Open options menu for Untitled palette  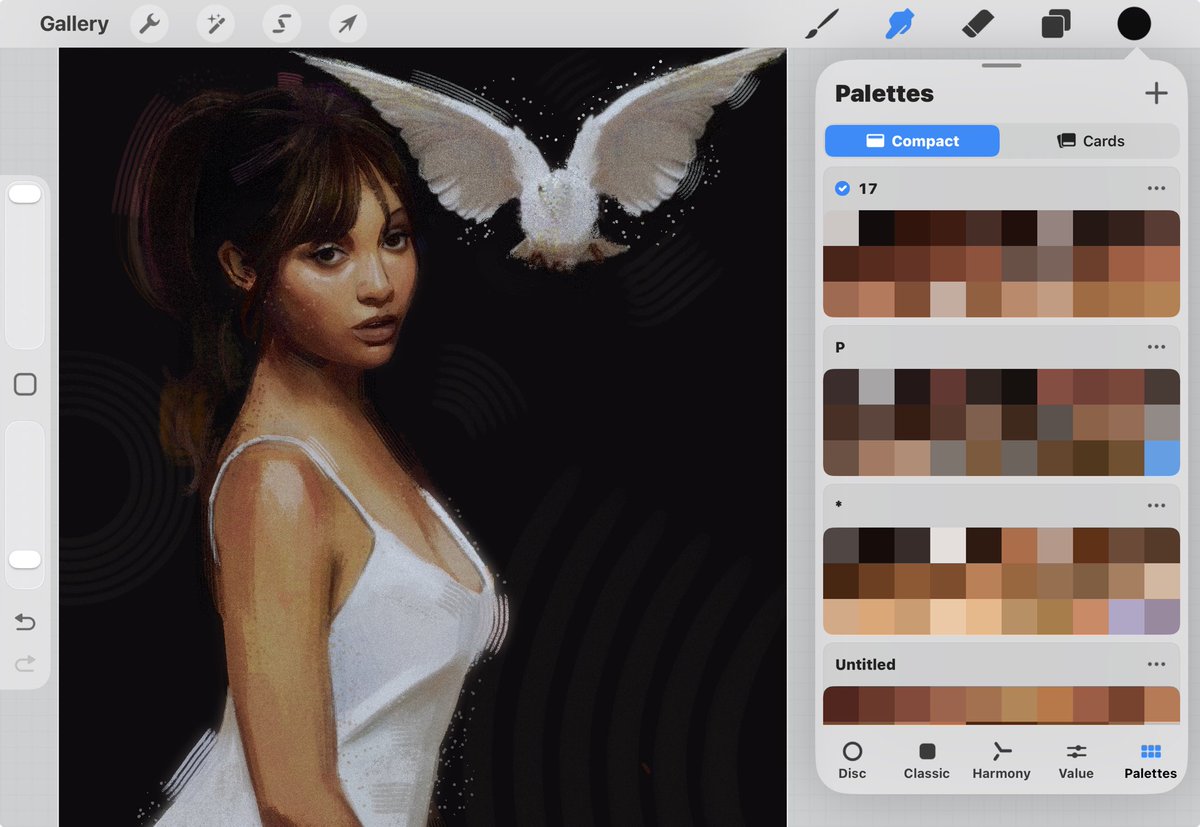(x=1157, y=664)
